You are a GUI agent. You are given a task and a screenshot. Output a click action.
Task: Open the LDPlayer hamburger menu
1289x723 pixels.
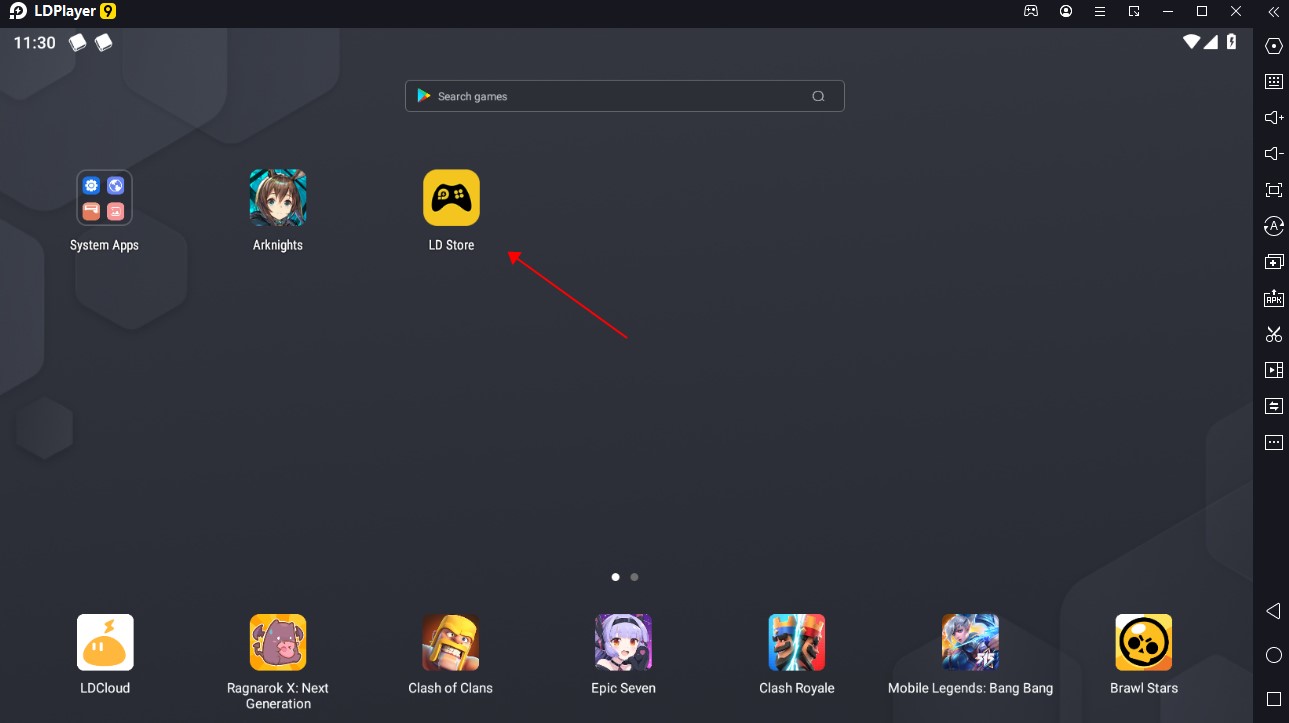(x=1100, y=11)
